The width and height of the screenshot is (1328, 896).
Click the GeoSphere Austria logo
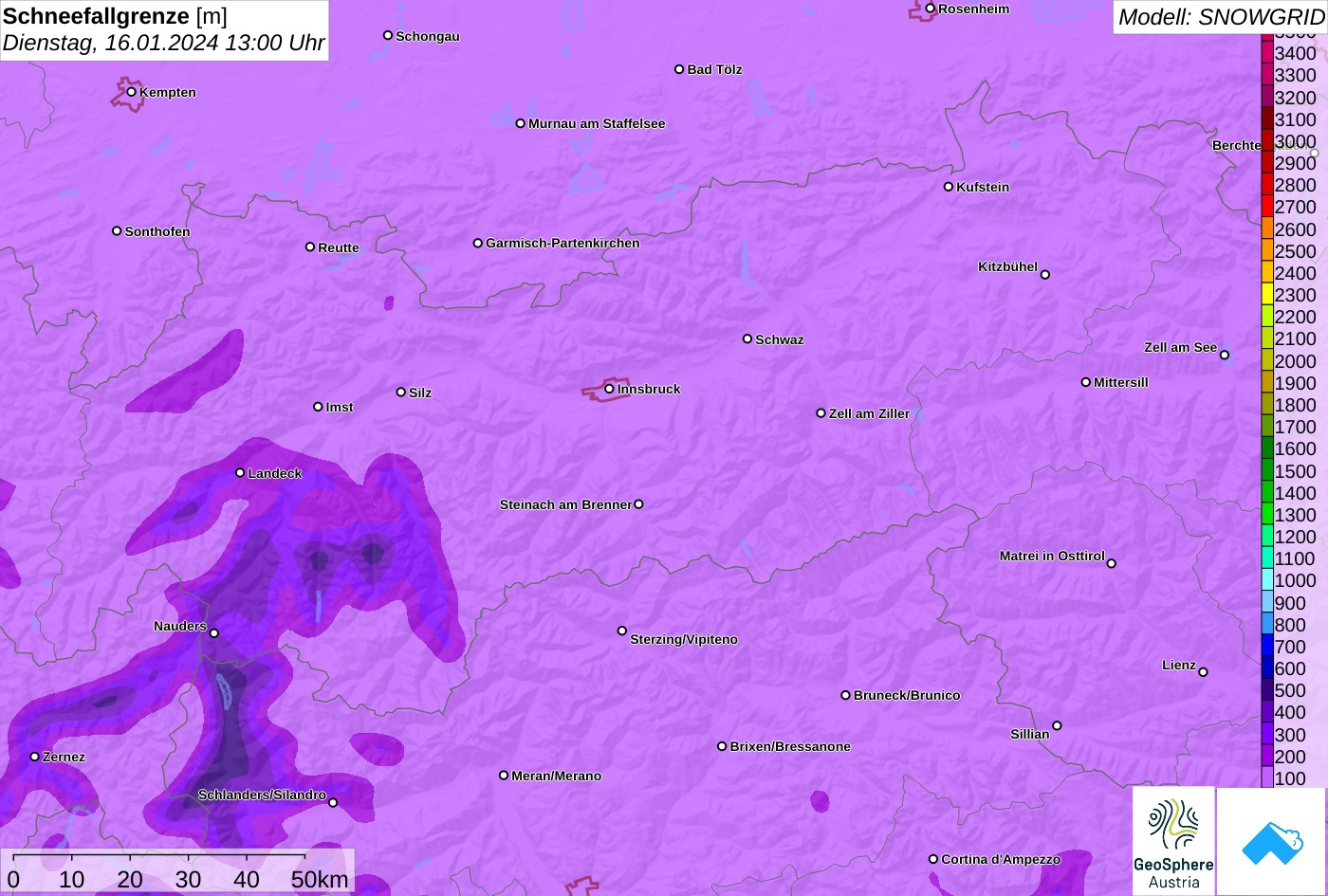tap(1173, 841)
